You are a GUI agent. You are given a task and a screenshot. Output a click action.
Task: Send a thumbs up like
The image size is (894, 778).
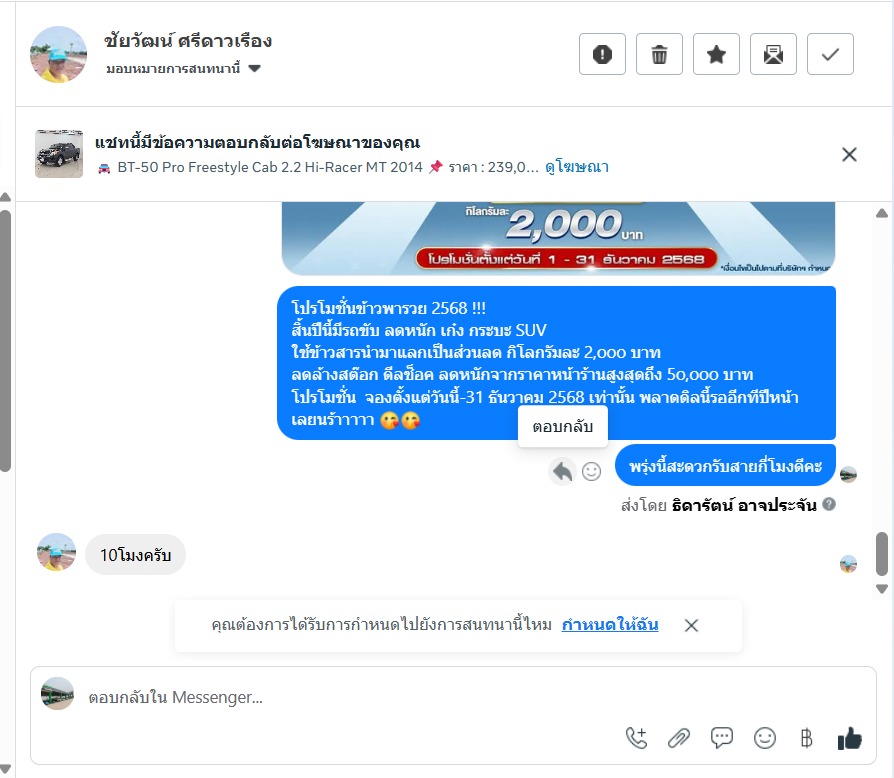850,738
